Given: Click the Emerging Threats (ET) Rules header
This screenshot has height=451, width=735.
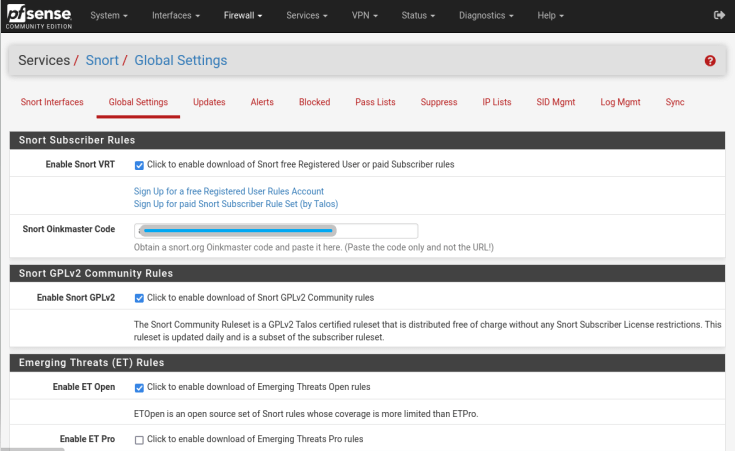Looking at the screenshot, I should [x=367, y=362].
